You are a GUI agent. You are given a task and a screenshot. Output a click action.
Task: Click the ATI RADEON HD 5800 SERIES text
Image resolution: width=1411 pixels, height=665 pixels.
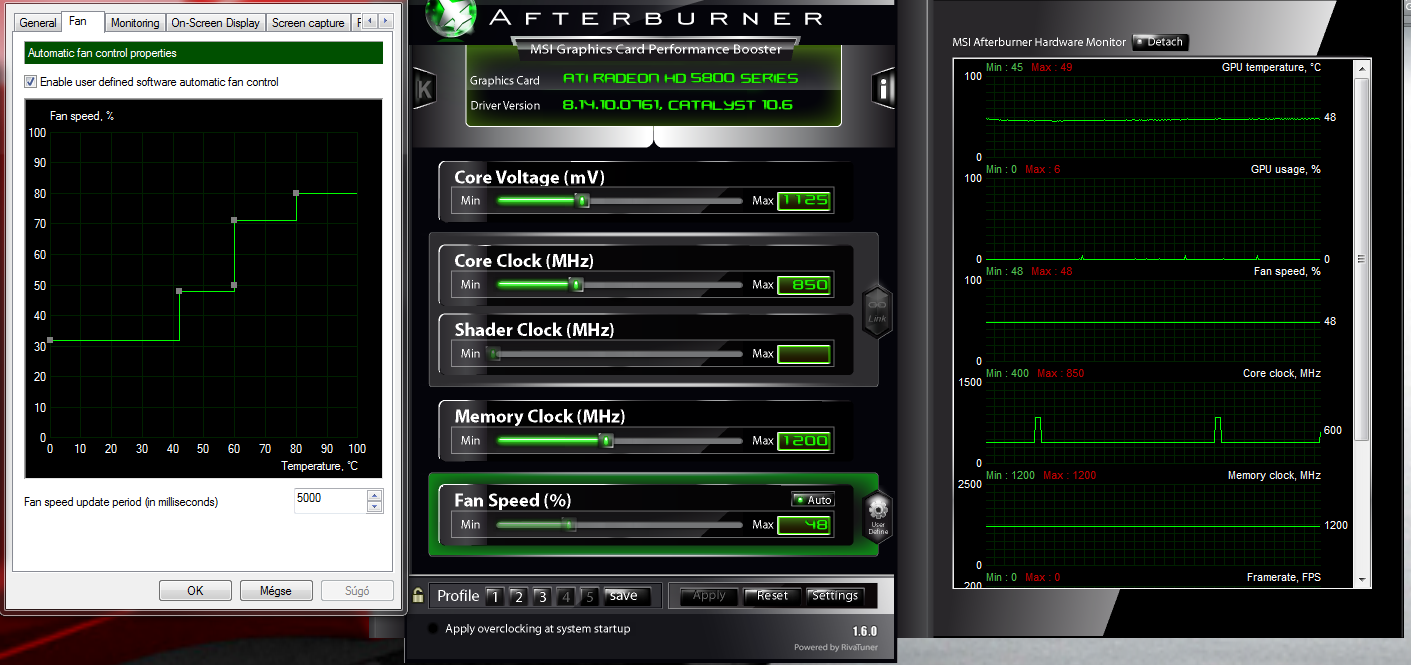pyautogui.click(x=680, y=78)
